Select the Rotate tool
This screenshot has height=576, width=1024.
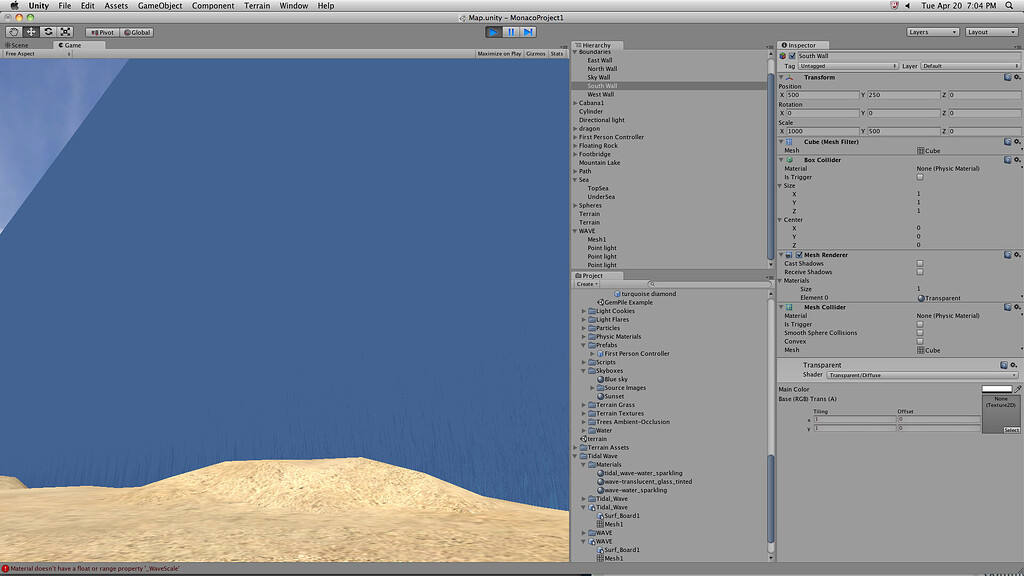[x=47, y=31]
